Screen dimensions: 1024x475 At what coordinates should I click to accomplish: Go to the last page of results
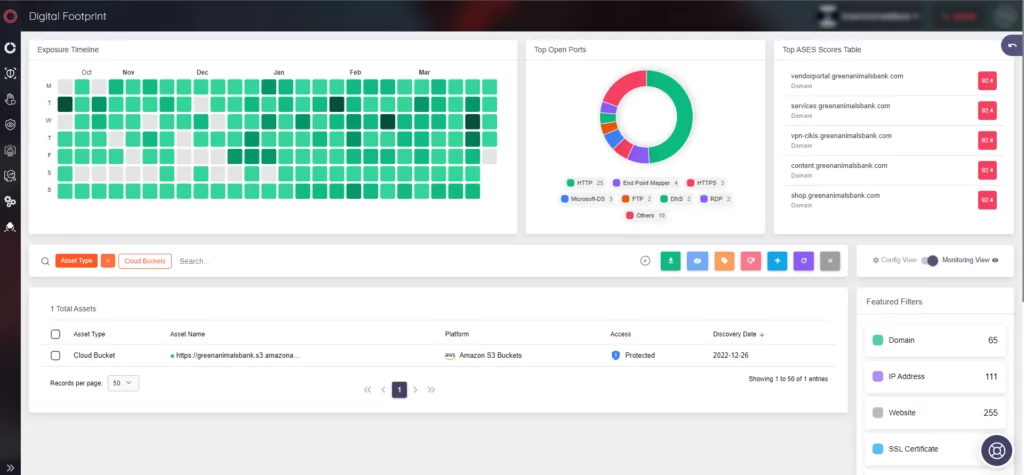pyautogui.click(x=432, y=390)
